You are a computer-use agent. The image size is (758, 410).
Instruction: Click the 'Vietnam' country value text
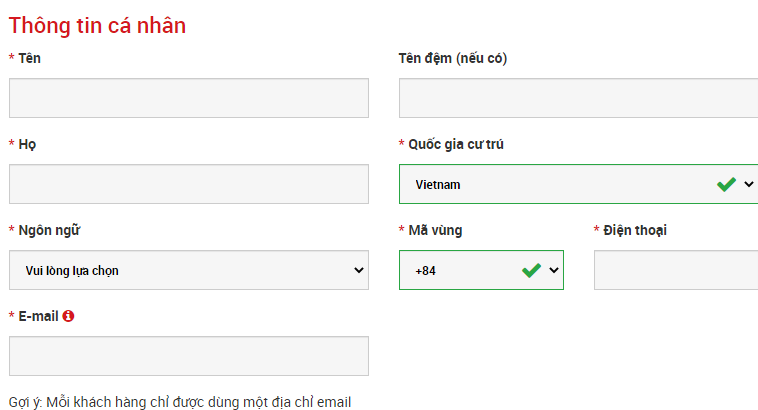click(438, 185)
